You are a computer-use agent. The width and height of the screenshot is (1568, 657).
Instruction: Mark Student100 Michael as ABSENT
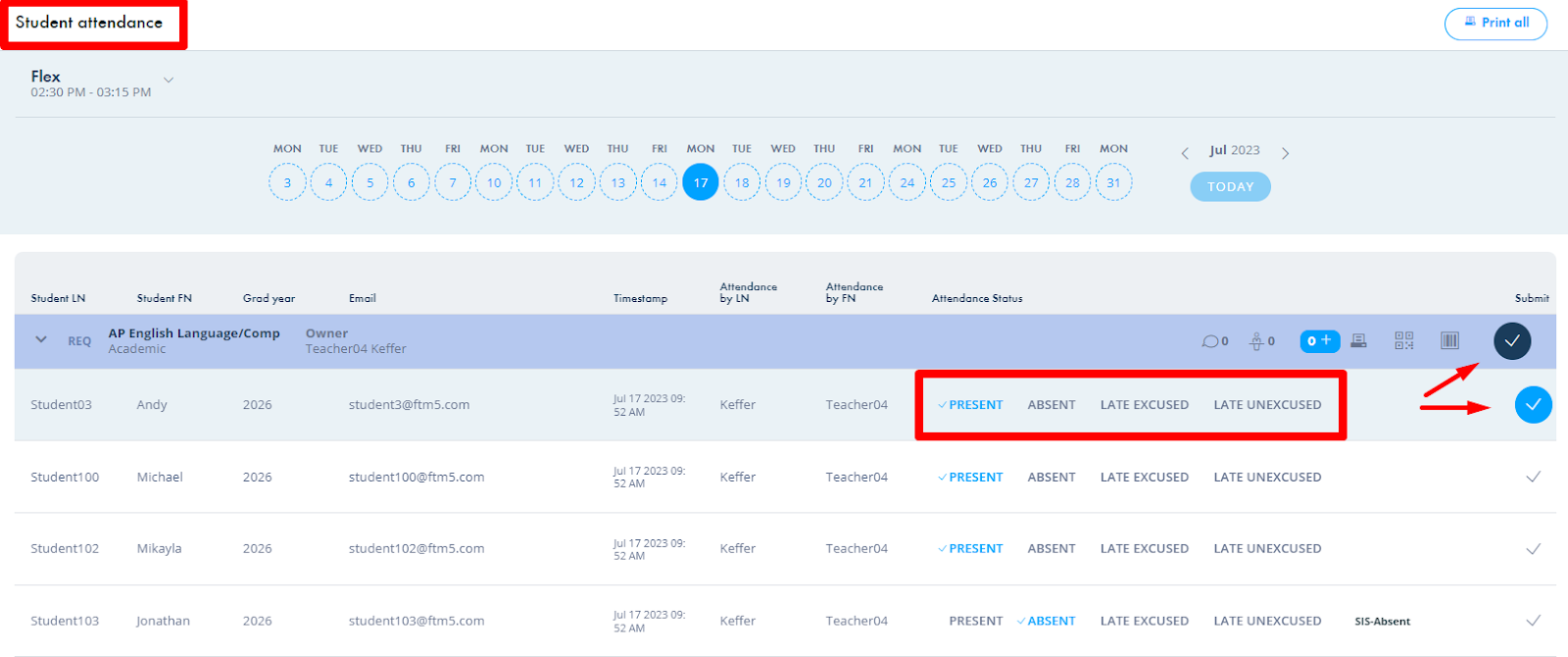1052,477
